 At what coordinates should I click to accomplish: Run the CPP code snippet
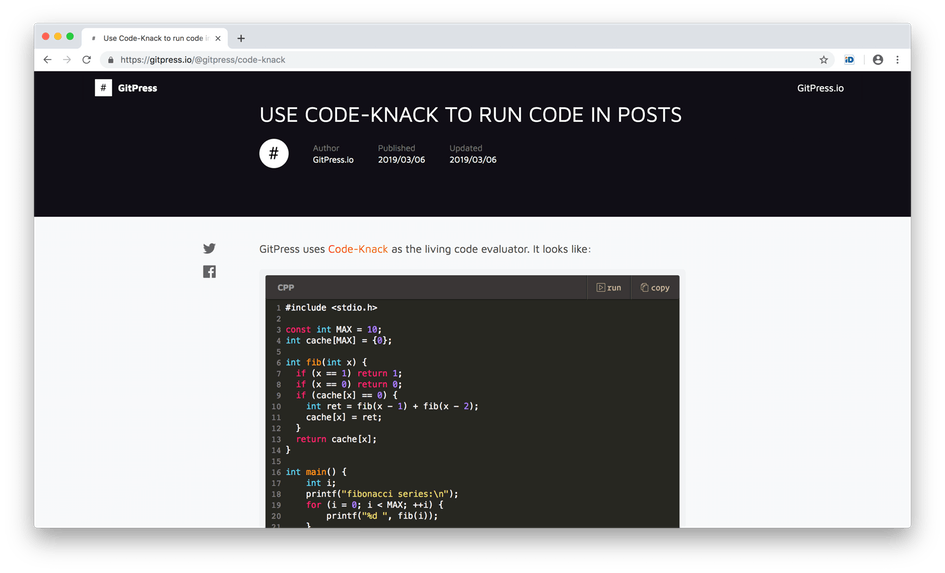click(x=609, y=287)
